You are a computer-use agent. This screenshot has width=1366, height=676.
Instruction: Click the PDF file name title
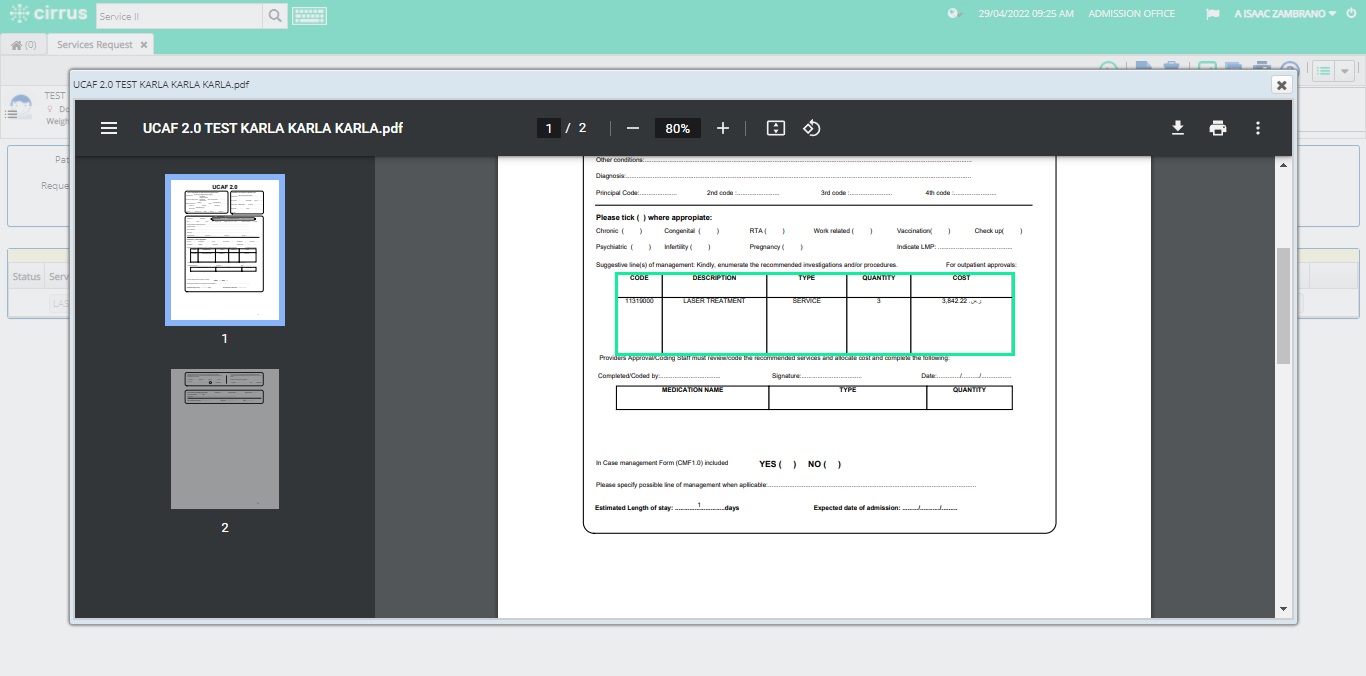point(273,128)
